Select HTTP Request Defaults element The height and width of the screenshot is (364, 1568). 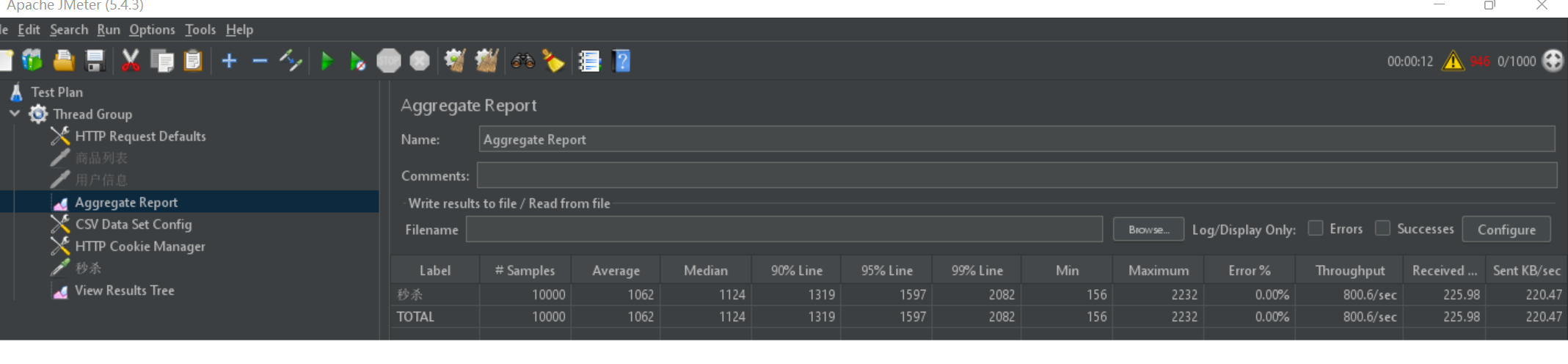140,136
